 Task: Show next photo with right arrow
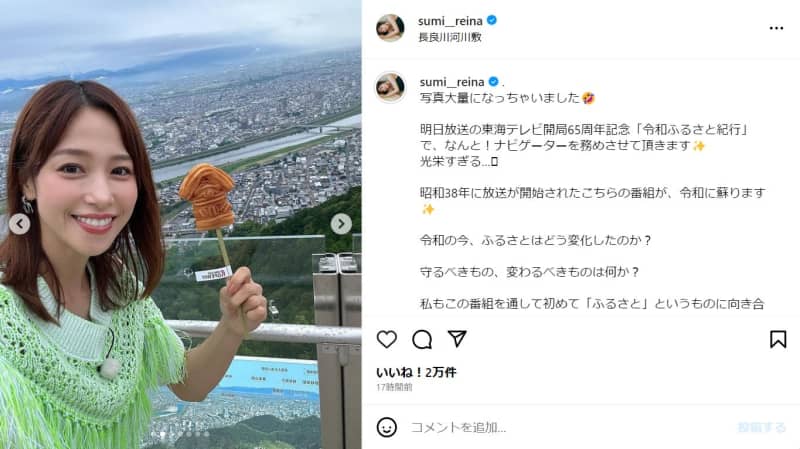click(x=341, y=224)
